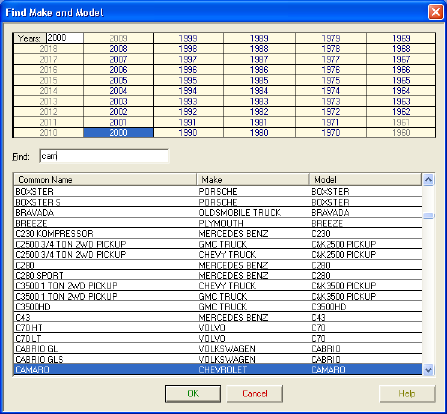
Task: Select year 1980 in the grid
Action: pyautogui.click(x=259, y=133)
